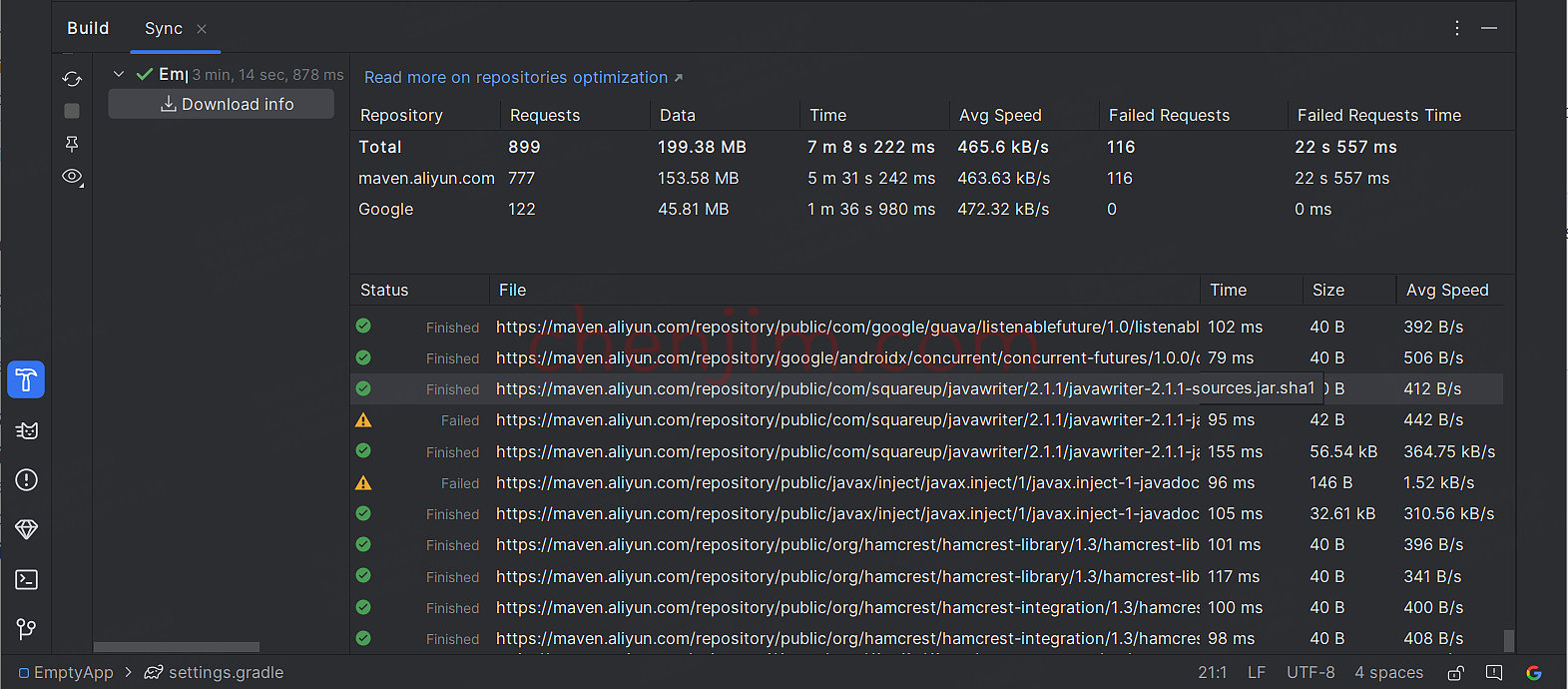1568x689 pixels.
Task: Click the 21:1 cursor position indicator
Action: pyautogui.click(x=1212, y=673)
